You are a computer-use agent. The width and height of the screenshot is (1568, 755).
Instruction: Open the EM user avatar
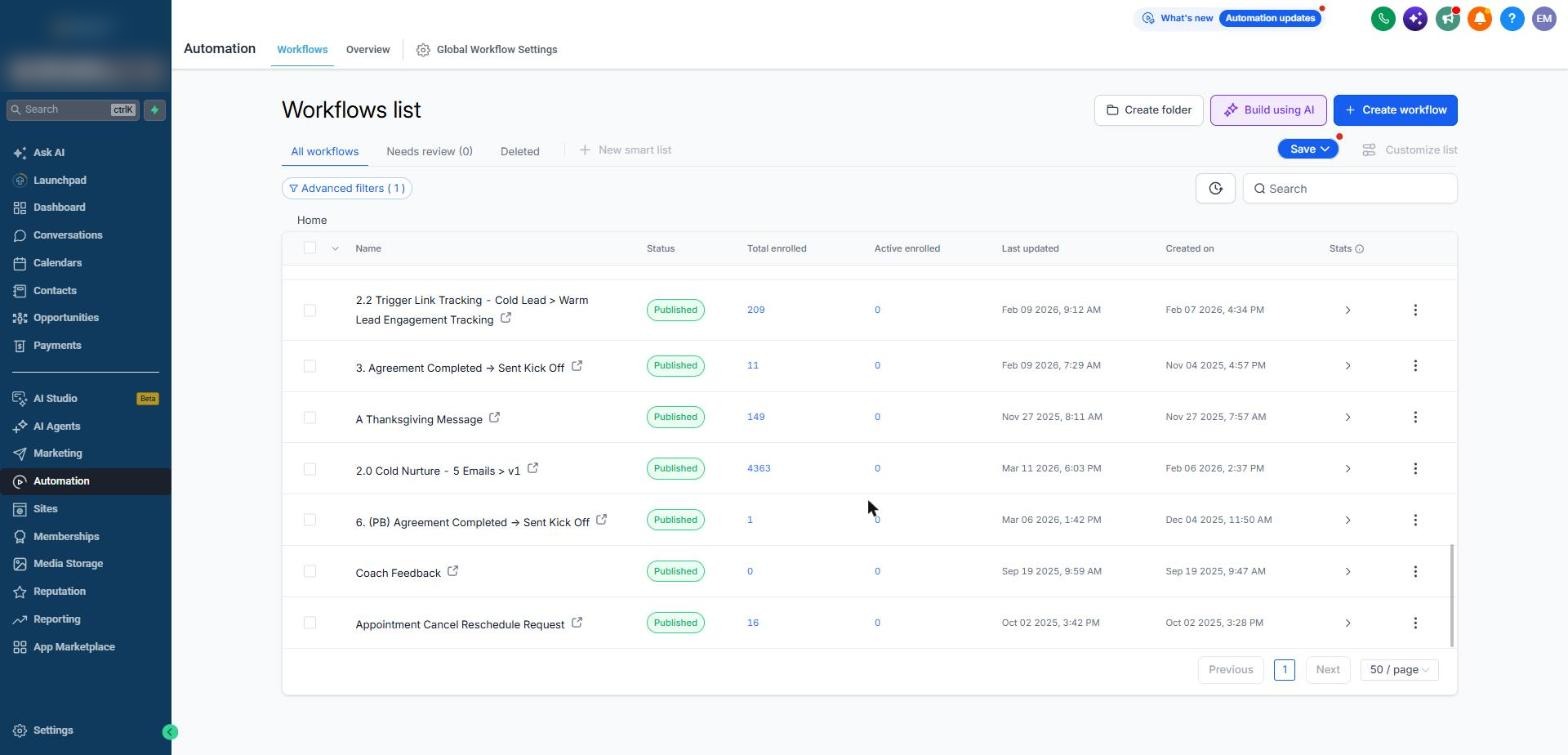[1544, 18]
